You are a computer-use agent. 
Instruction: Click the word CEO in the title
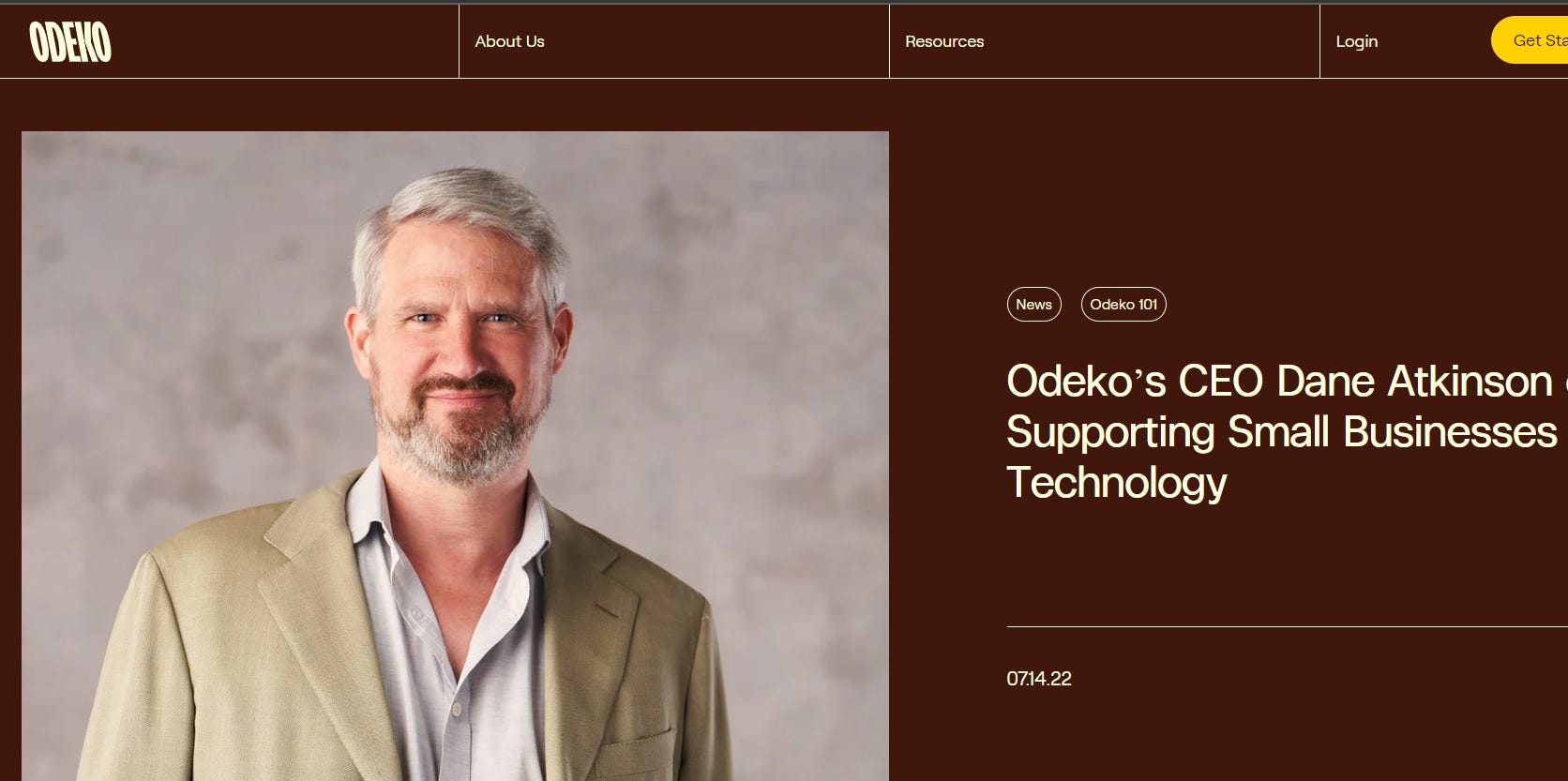pyautogui.click(x=1221, y=382)
